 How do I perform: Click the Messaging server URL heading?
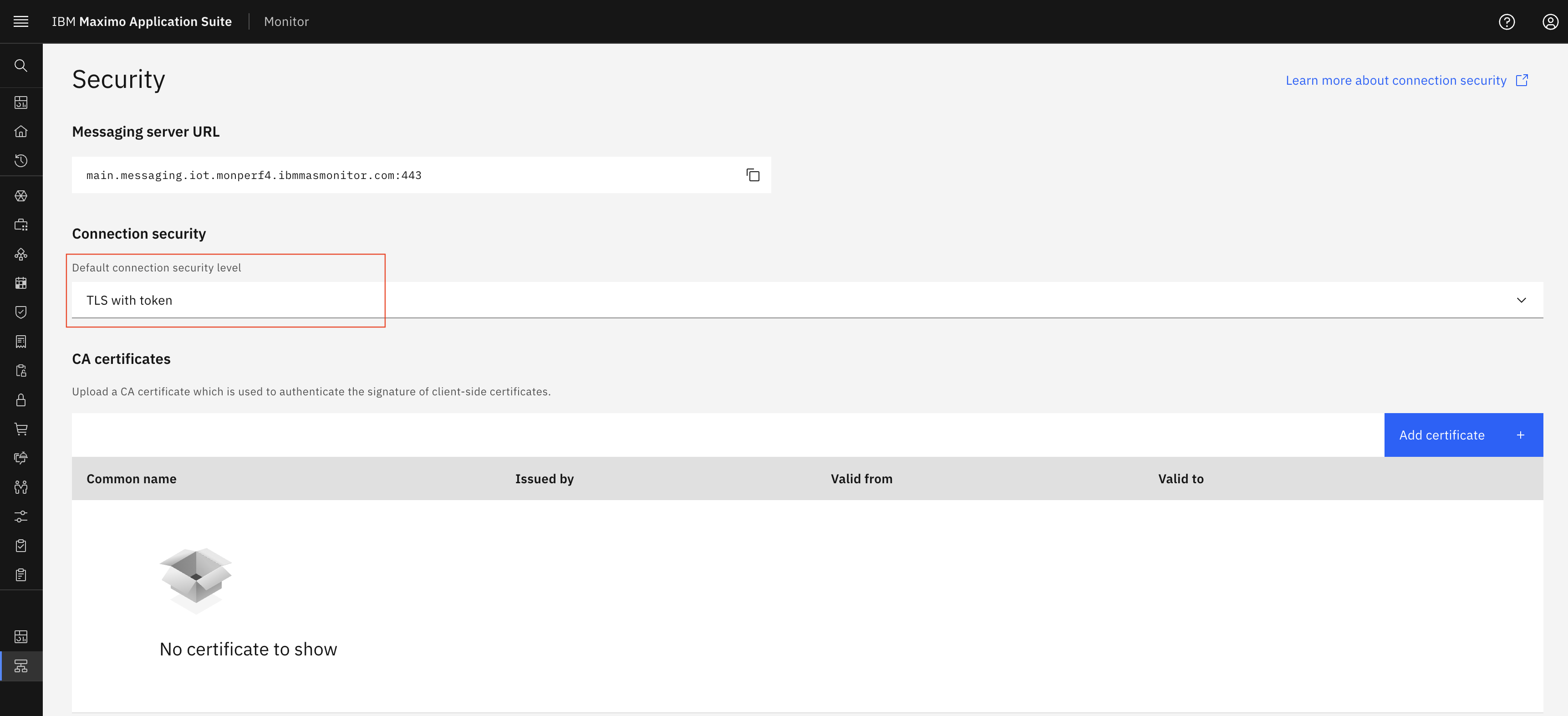(x=146, y=132)
